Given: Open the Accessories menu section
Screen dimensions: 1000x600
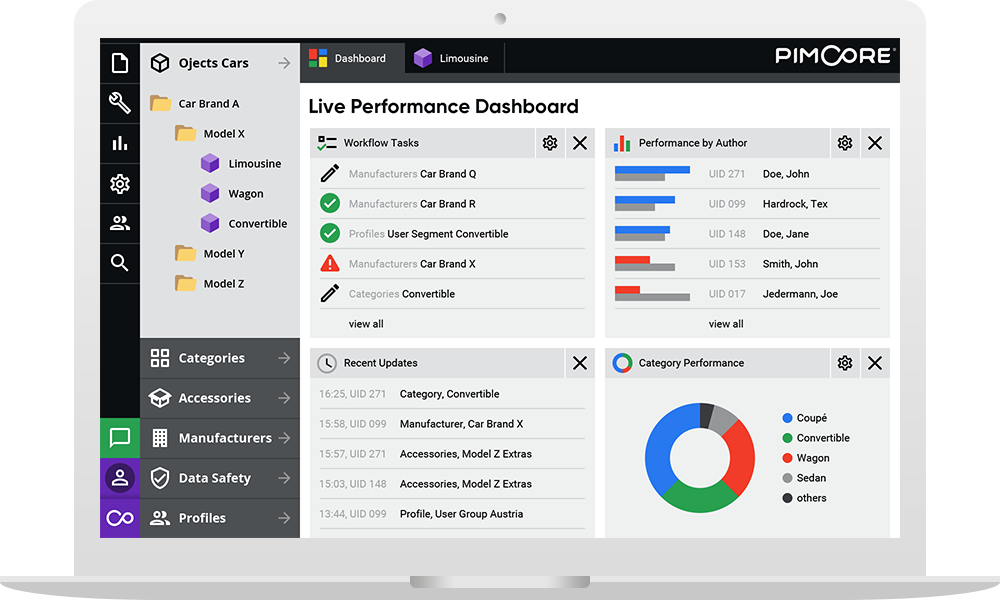Looking at the screenshot, I should point(220,398).
